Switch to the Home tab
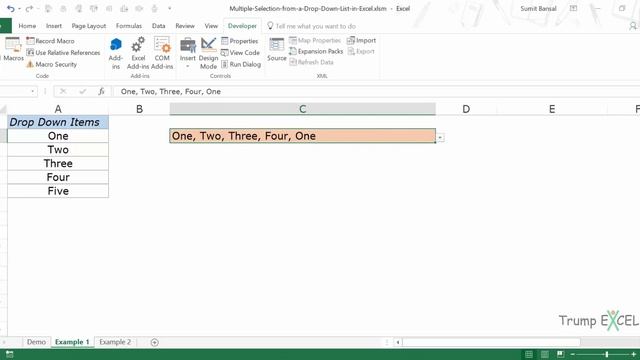 pyautogui.click(x=27, y=26)
